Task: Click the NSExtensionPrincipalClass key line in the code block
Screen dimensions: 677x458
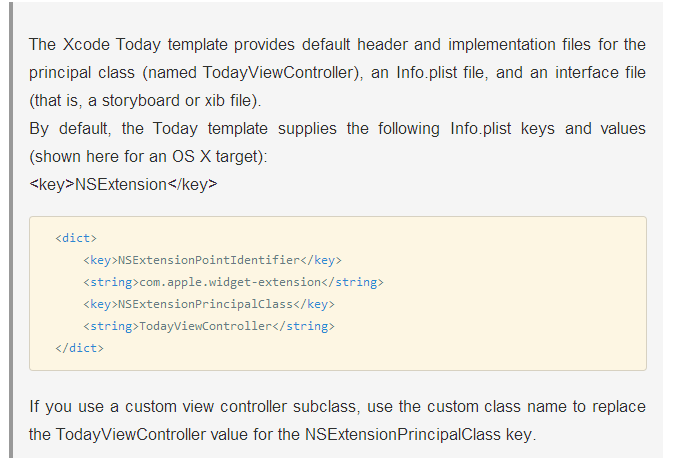Action: coord(209,304)
